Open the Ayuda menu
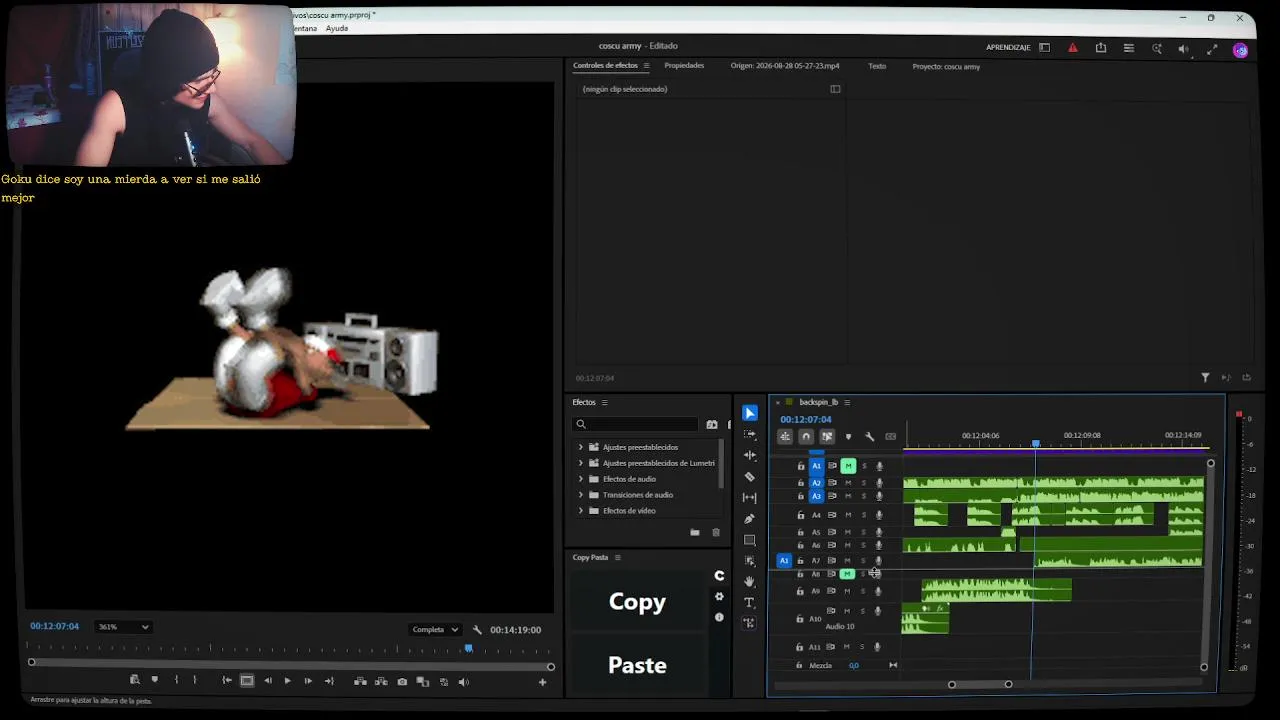The width and height of the screenshot is (1280, 720). tap(337, 28)
